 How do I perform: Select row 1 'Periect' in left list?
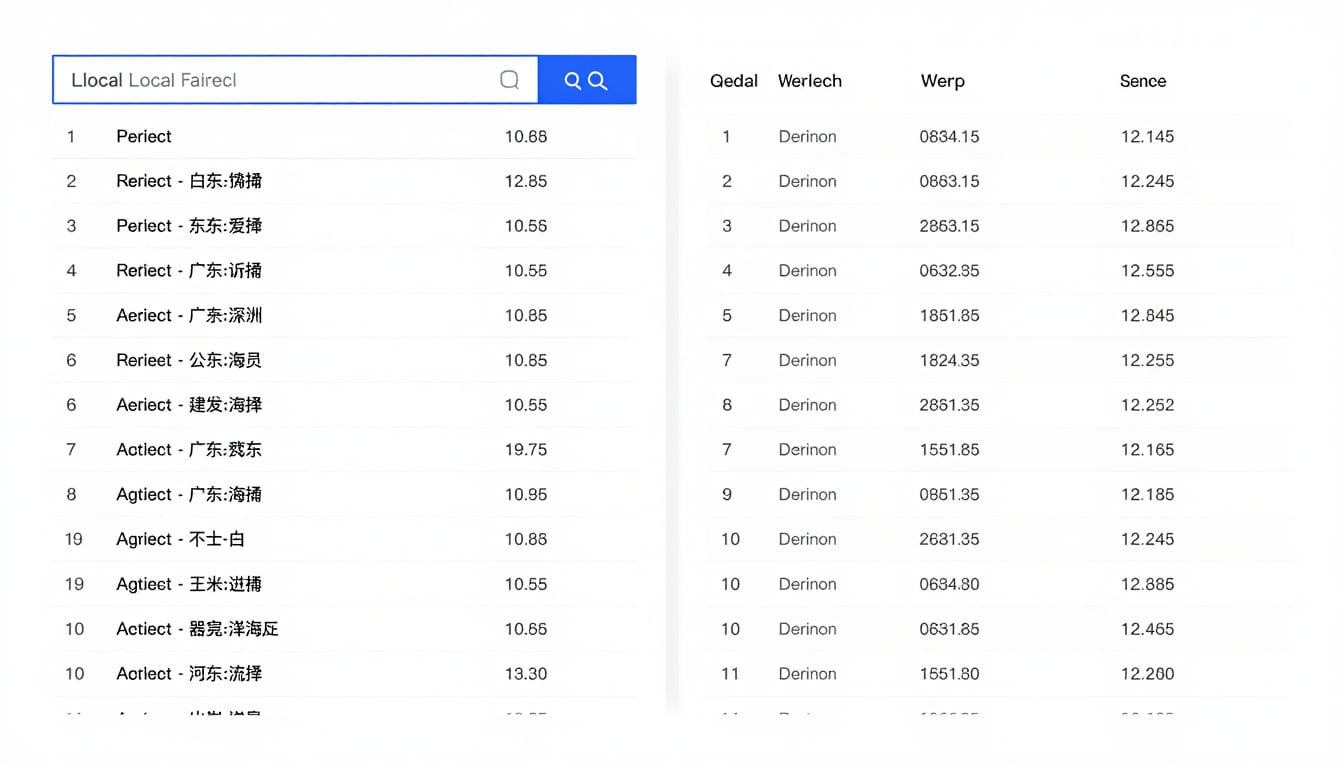click(344, 136)
